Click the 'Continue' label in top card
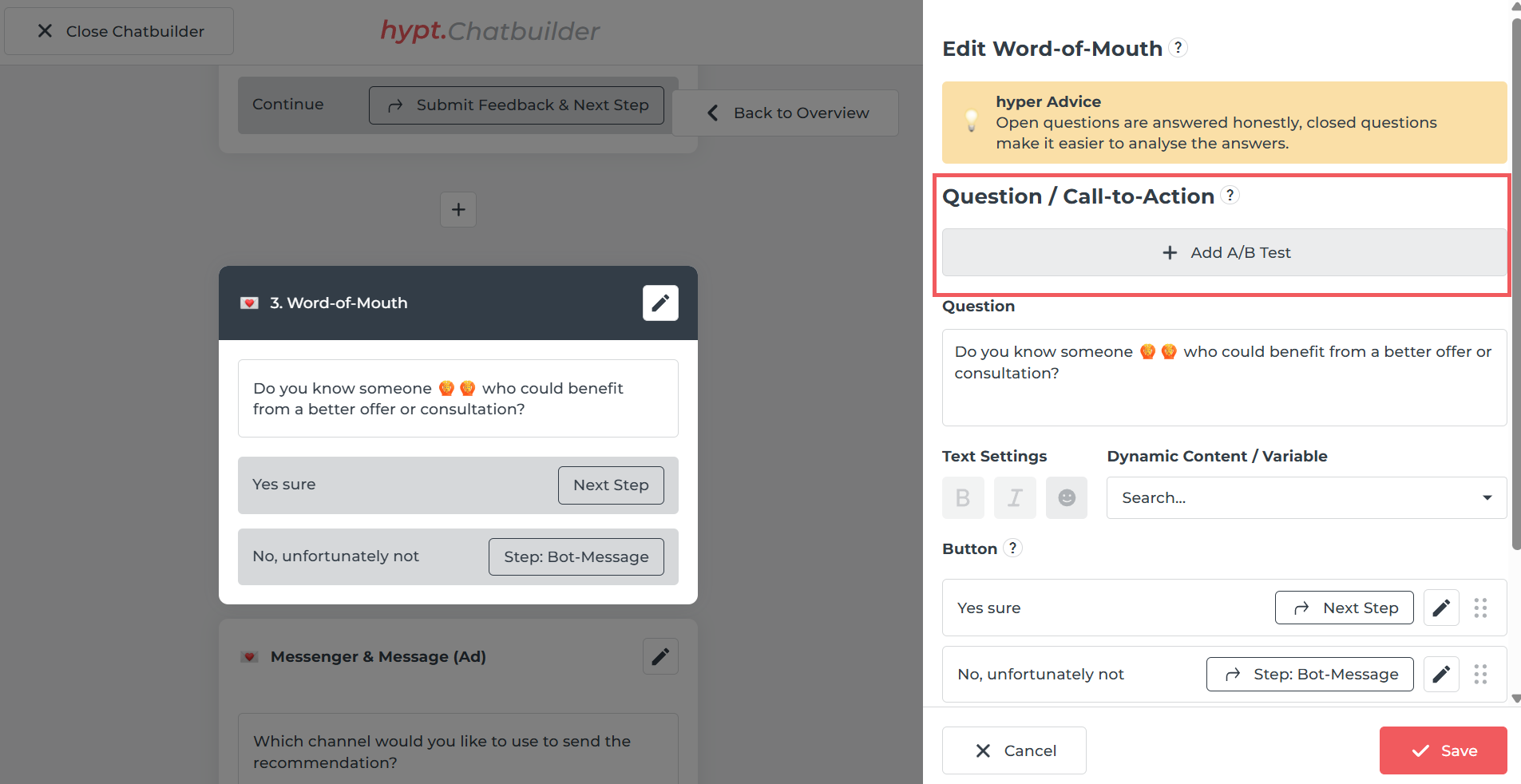The image size is (1521, 784). click(287, 105)
